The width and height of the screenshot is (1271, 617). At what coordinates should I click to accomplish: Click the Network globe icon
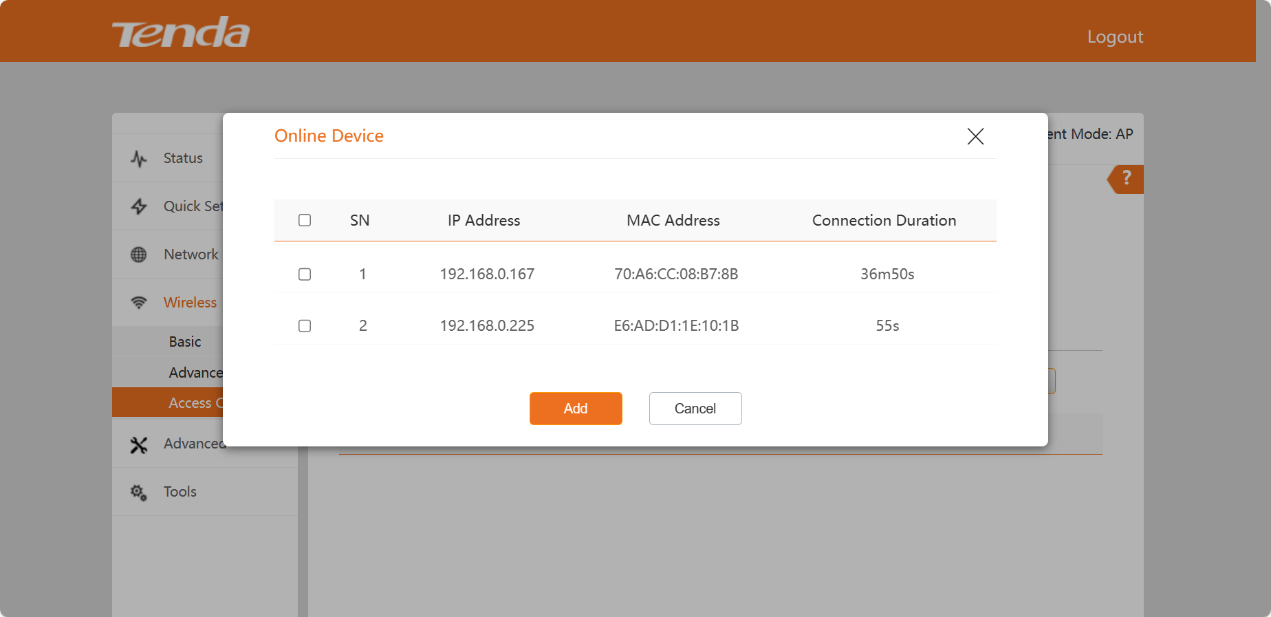pos(139,255)
